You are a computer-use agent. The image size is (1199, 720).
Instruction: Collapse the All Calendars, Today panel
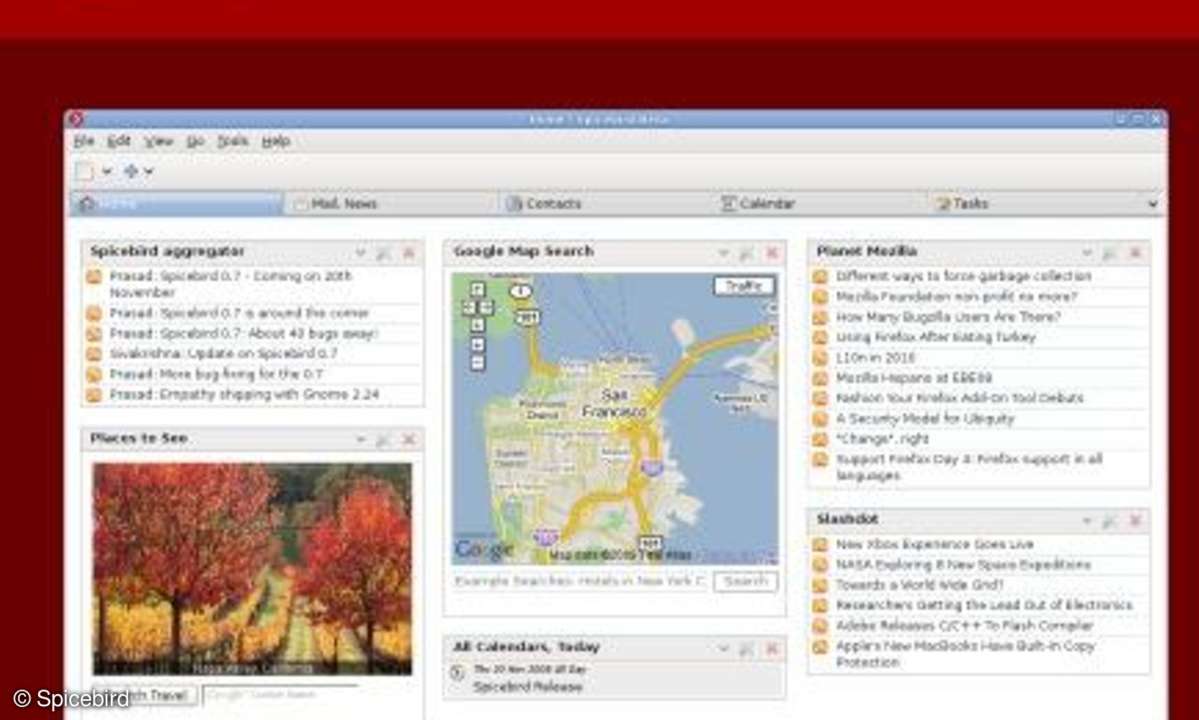point(723,649)
